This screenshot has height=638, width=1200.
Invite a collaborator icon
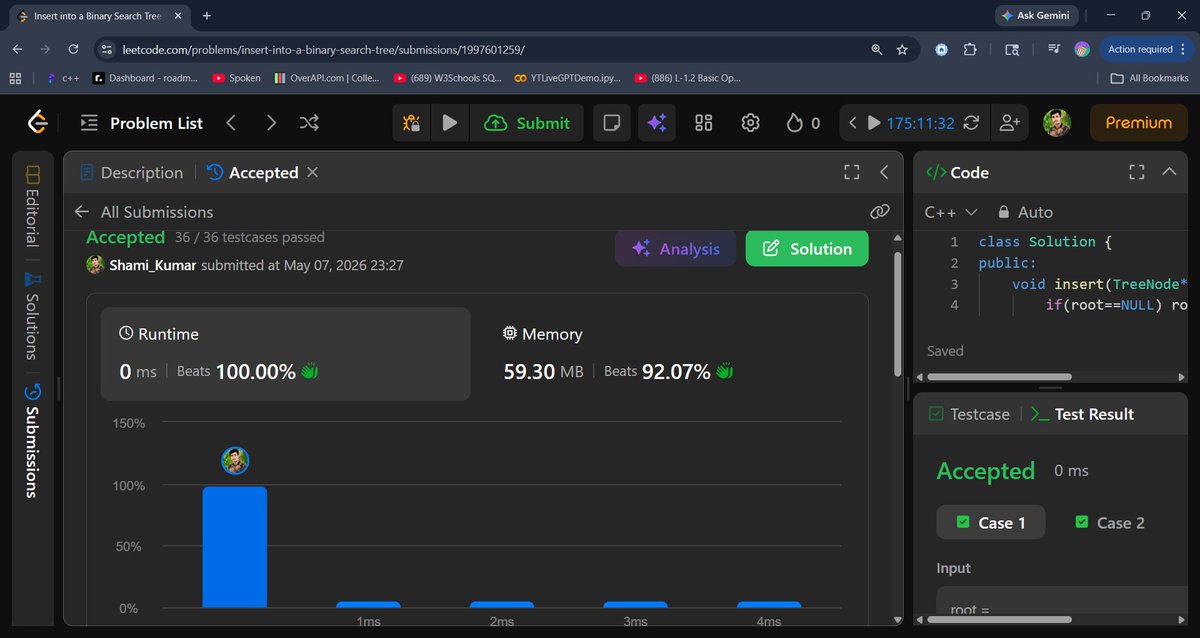point(1010,123)
